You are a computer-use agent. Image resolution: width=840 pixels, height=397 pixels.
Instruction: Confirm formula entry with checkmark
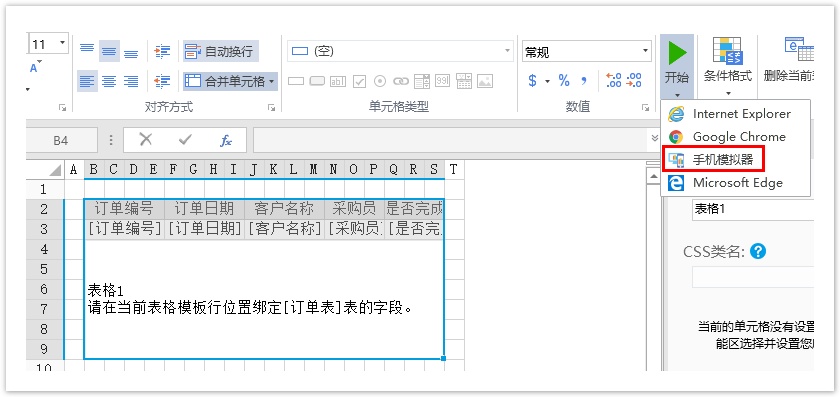coord(185,140)
